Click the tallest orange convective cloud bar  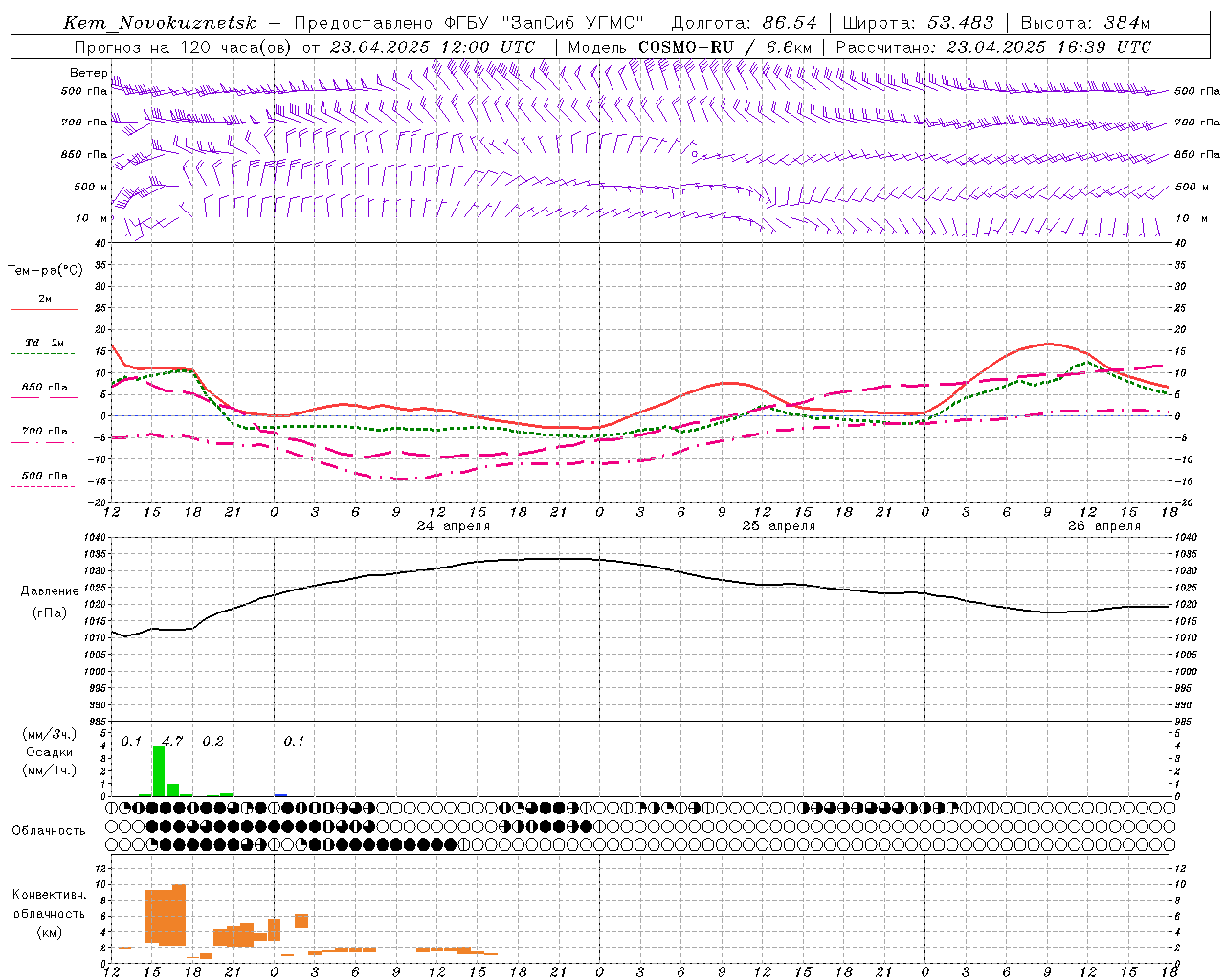pyautogui.click(x=179, y=915)
